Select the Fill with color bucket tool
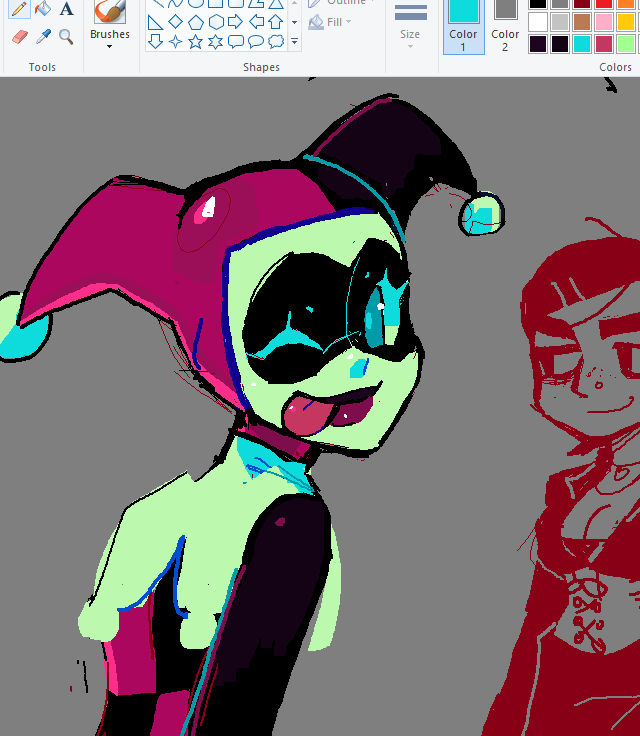 (x=43, y=8)
